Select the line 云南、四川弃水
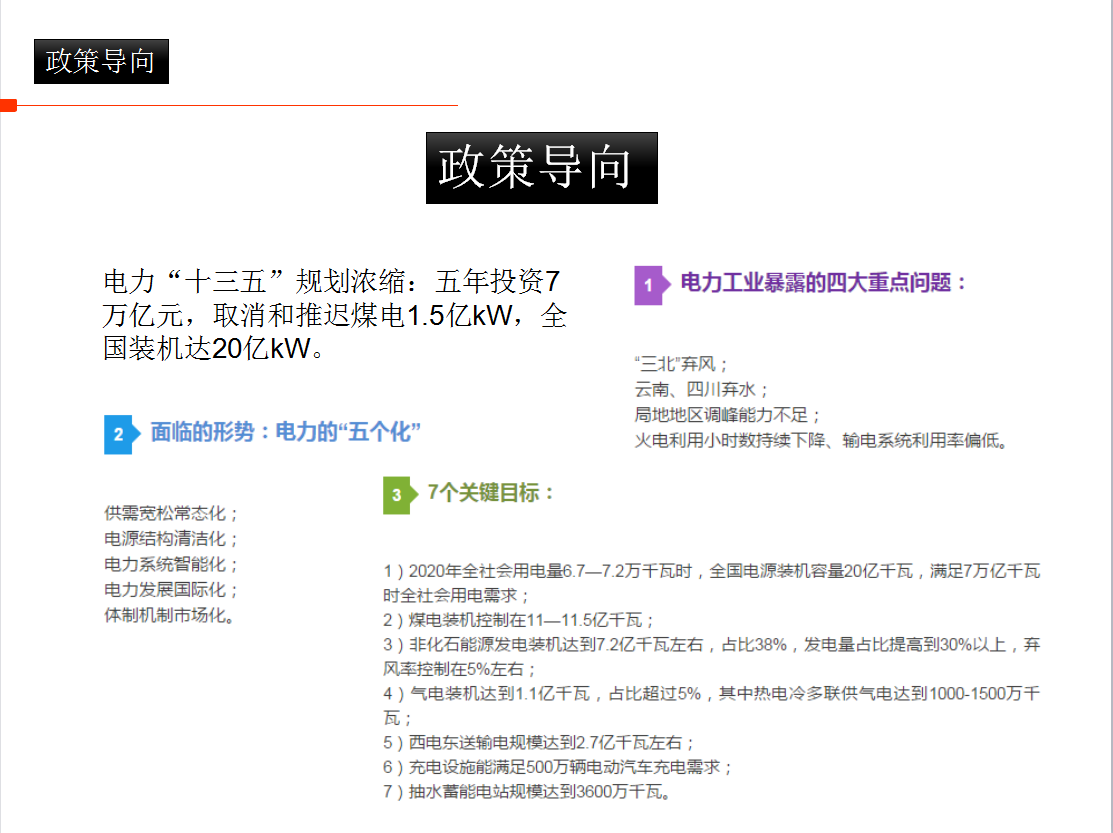 coord(702,390)
